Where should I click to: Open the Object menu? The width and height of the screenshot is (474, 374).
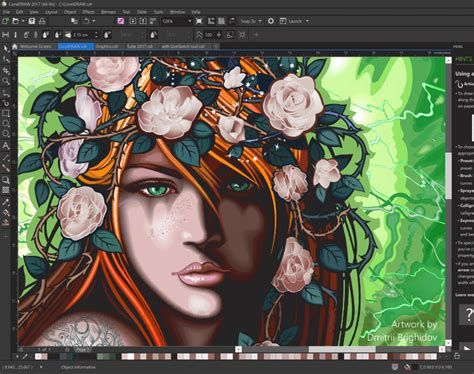point(70,12)
